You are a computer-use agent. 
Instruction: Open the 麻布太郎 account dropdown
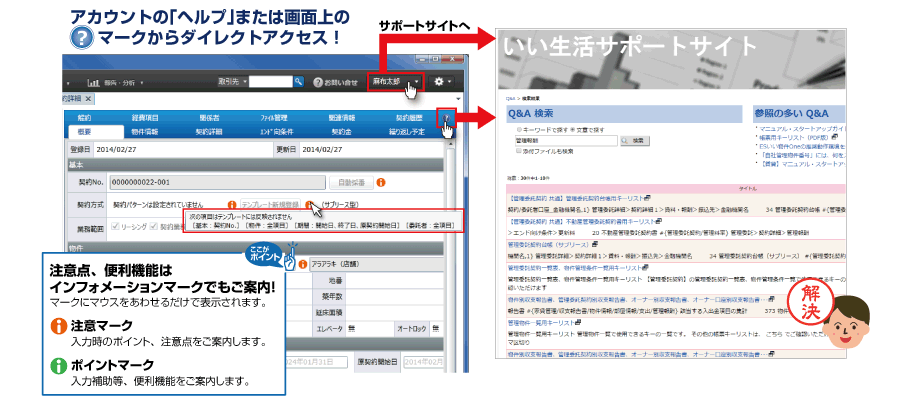[396, 82]
